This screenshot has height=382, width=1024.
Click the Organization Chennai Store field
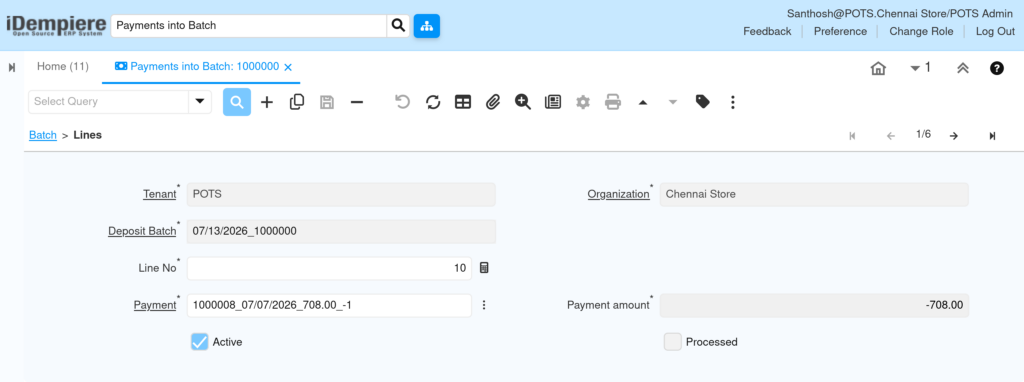tap(814, 195)
